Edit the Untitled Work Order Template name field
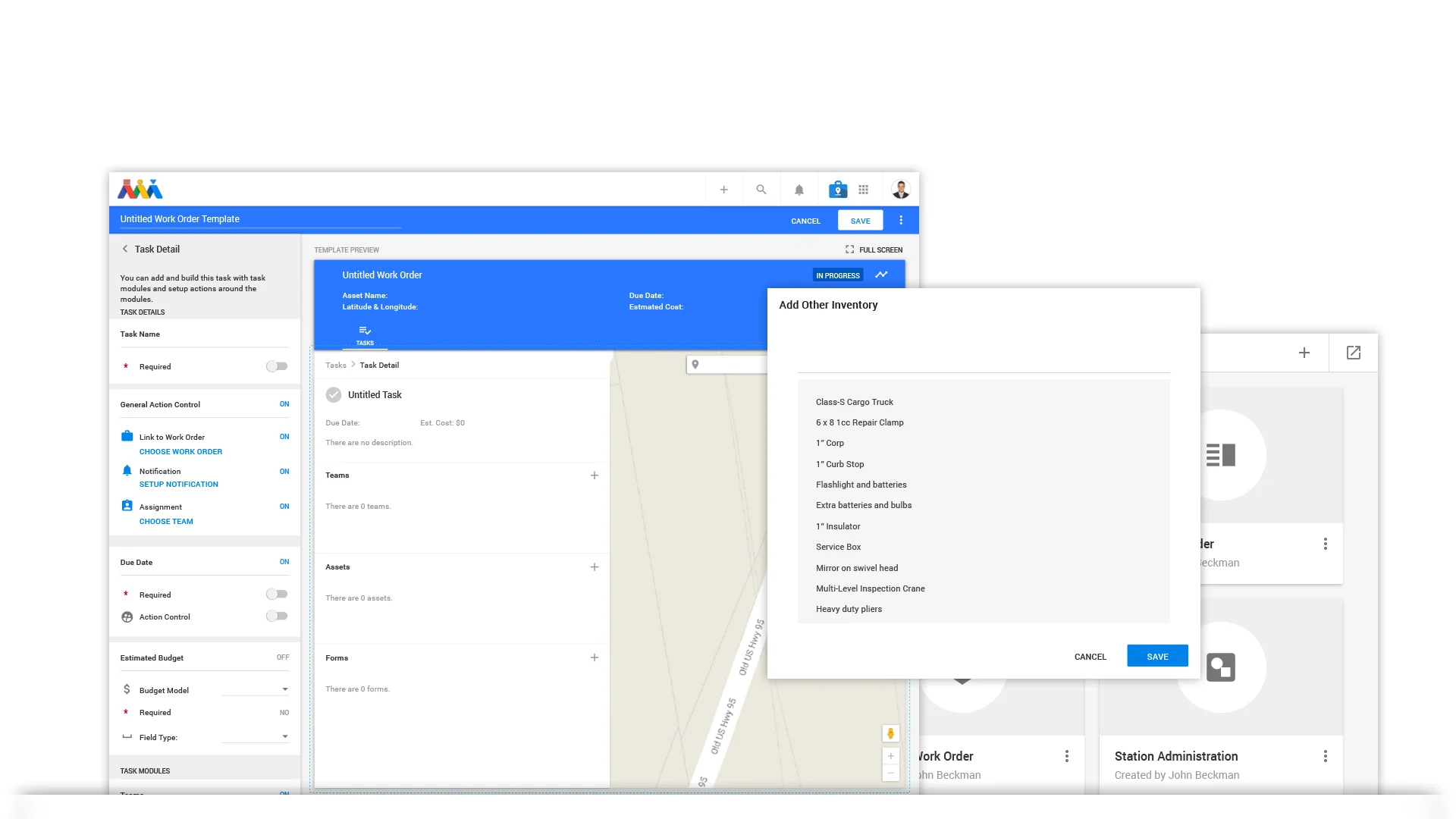The height and width of the screenshot is (819, 1456). coord(260,219)
